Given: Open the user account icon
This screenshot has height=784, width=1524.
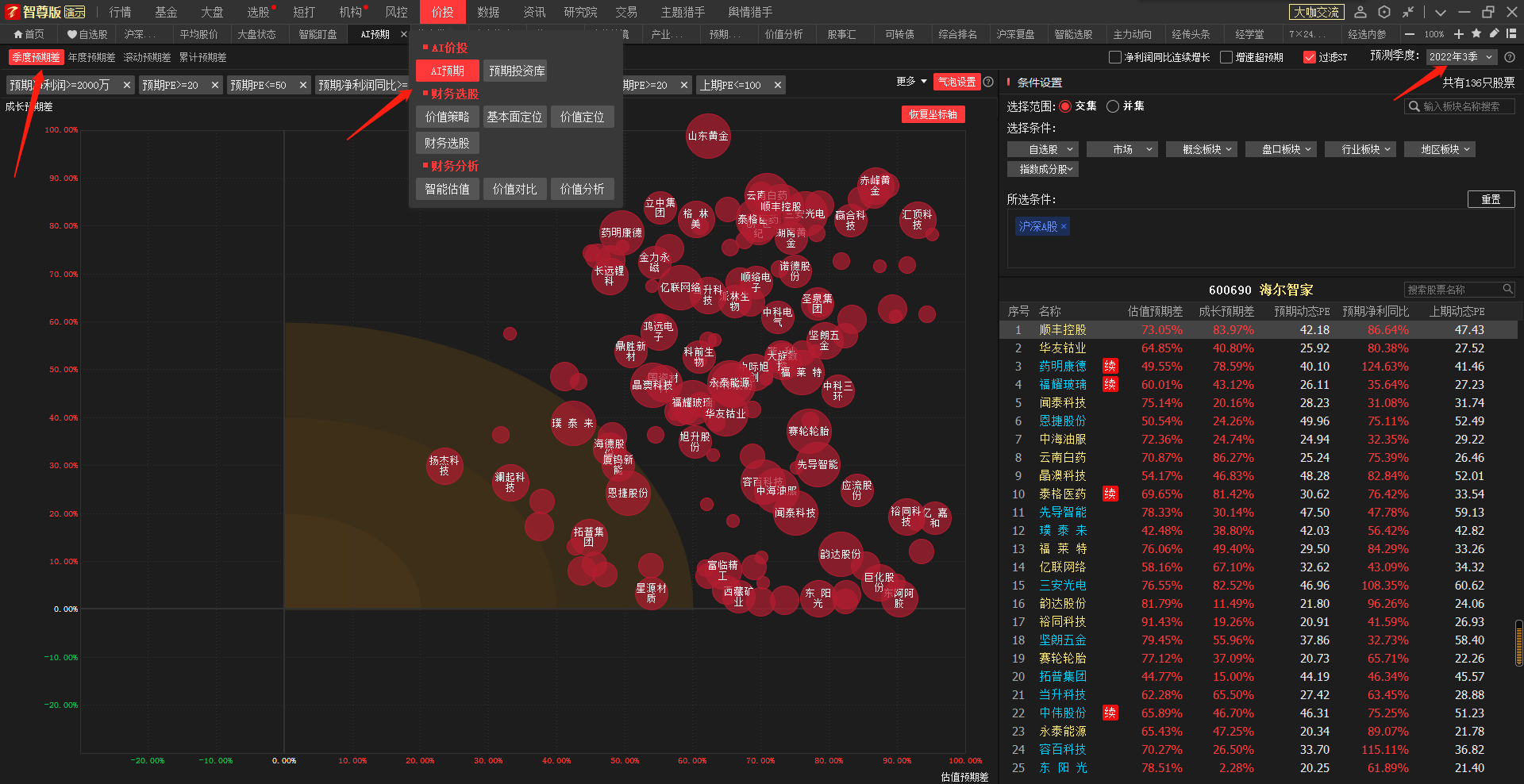Looking at the screenshot, I should tap(1360, 12).
